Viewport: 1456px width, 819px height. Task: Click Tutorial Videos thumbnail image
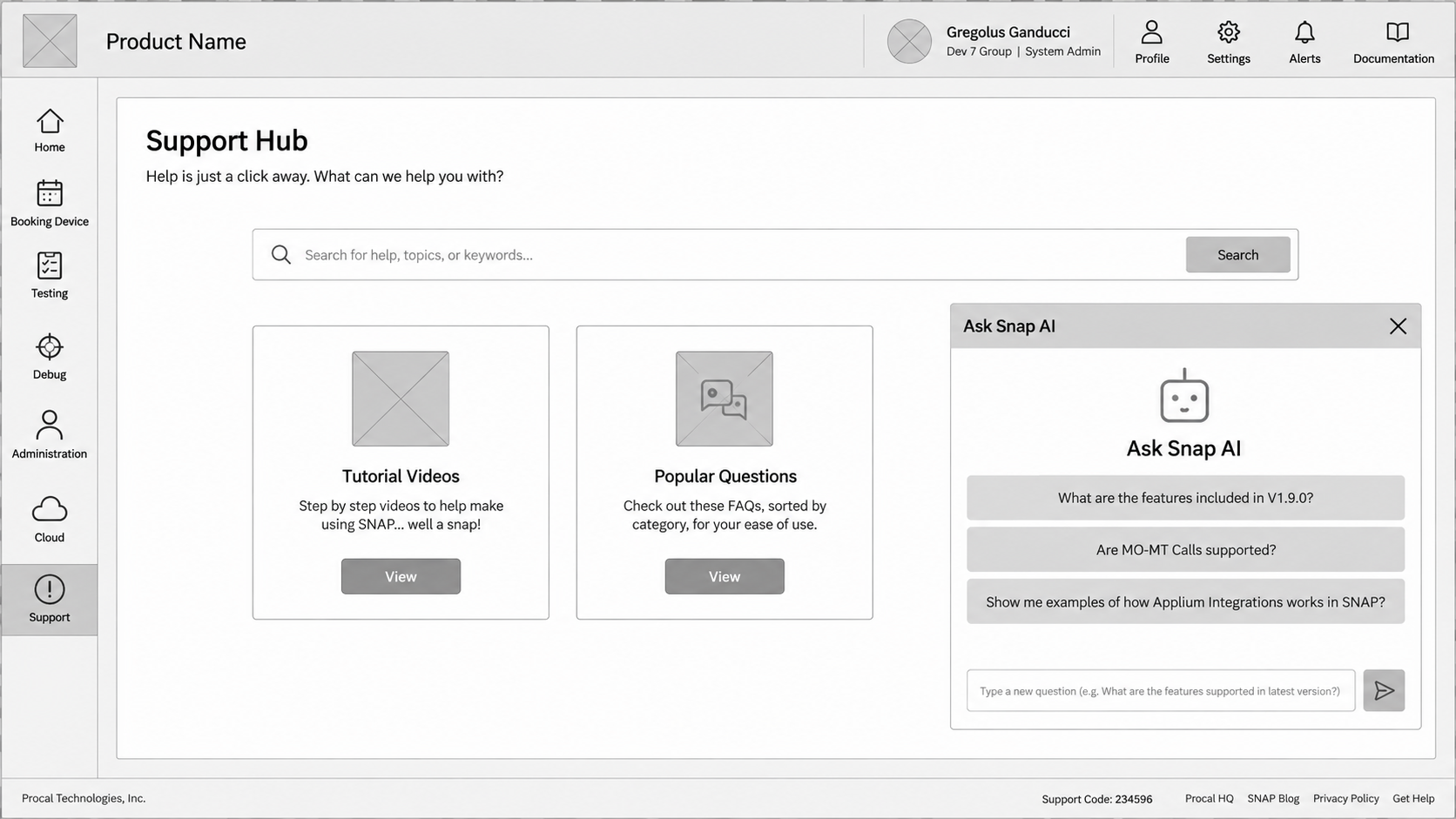pos(401,399)
